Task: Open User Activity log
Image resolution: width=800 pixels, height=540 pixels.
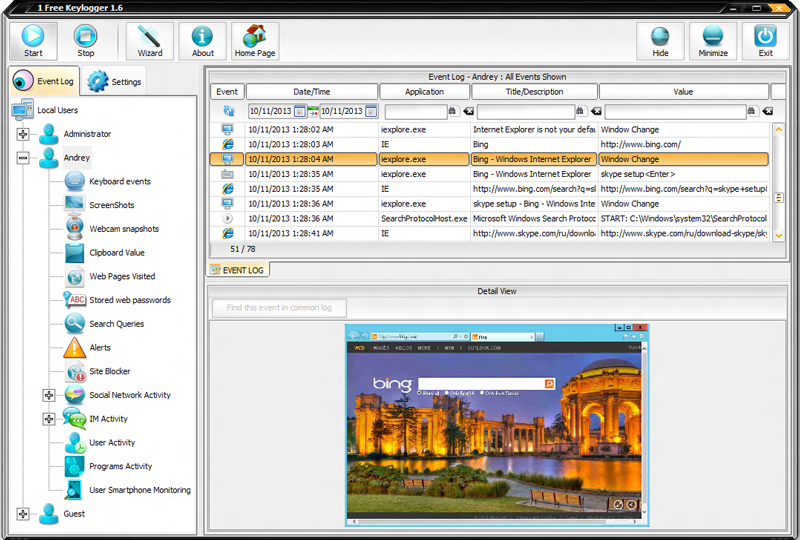Action: (x=112, y=443)
